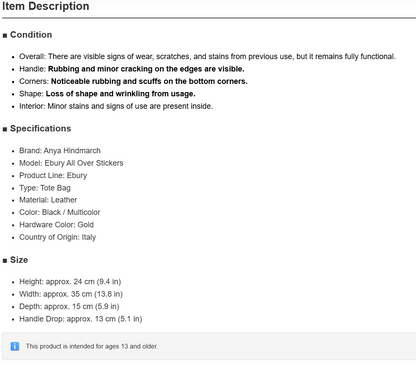Click the 'Country of Origin: Italy' line
This screenshot has height=366, width=416.
coord(58,237)
